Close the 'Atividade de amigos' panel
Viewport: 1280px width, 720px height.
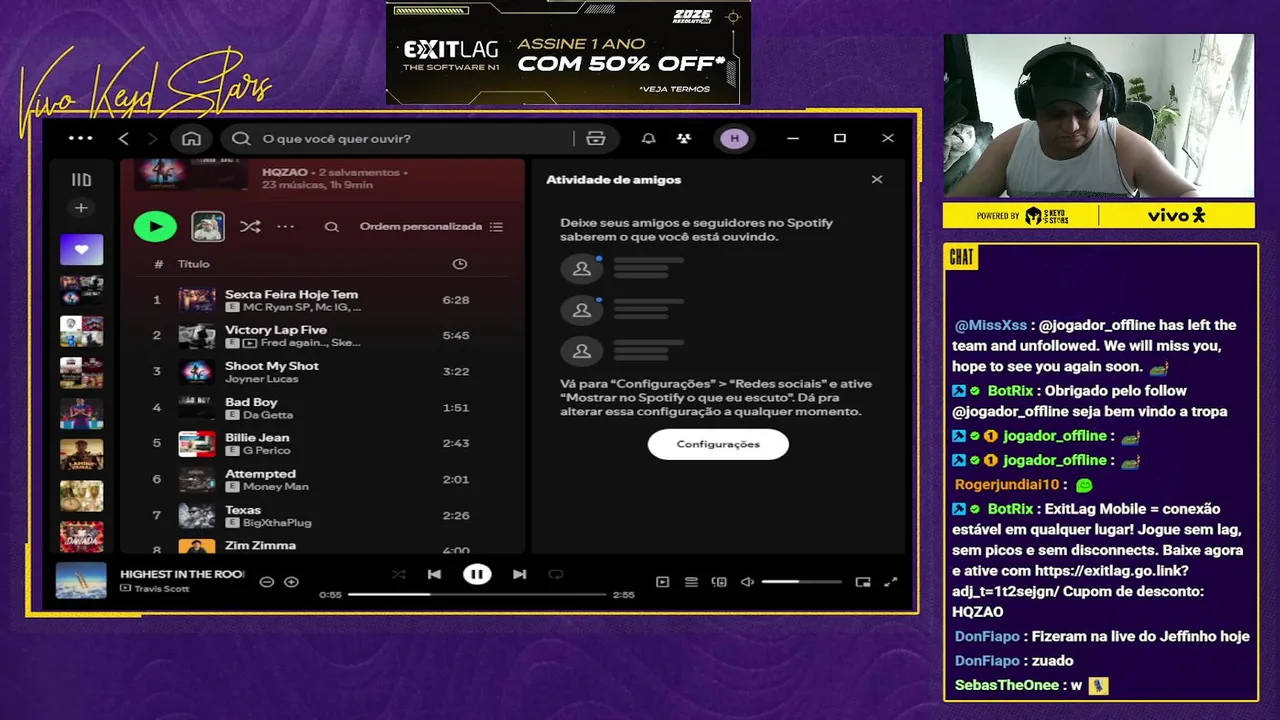[877, 180]
